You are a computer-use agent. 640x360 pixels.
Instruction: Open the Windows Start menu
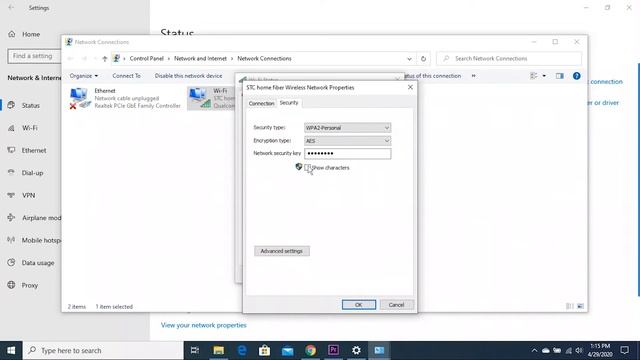[11, 350]
